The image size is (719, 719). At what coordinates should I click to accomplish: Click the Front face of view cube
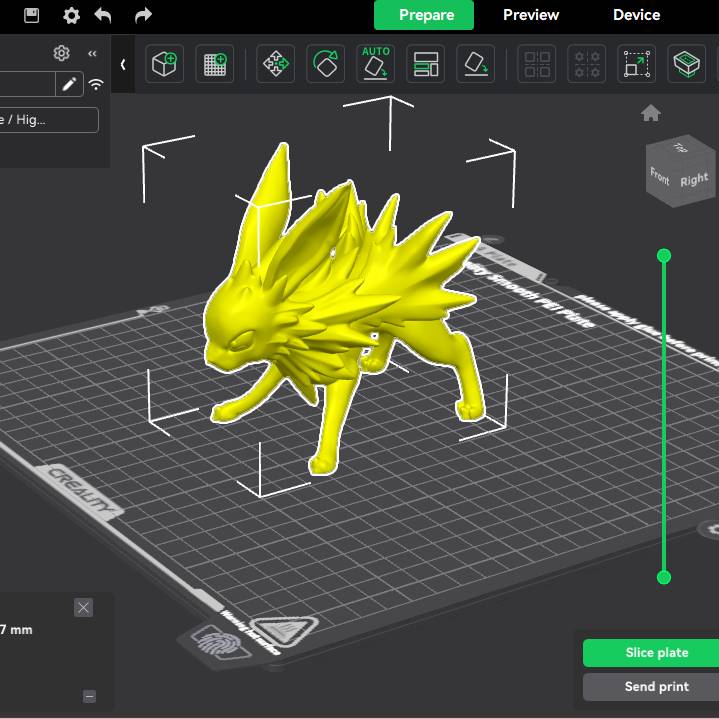point(659,176)
